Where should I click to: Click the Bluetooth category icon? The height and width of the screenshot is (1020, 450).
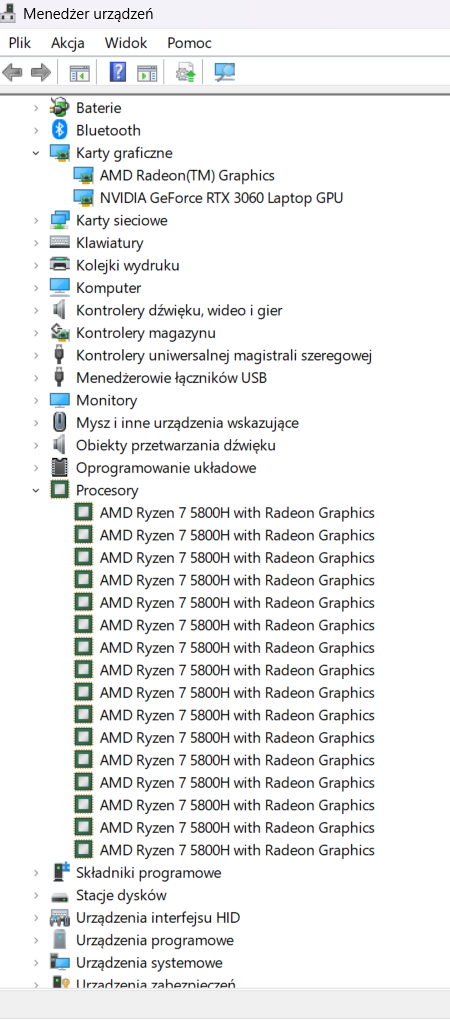coord(60,130)
